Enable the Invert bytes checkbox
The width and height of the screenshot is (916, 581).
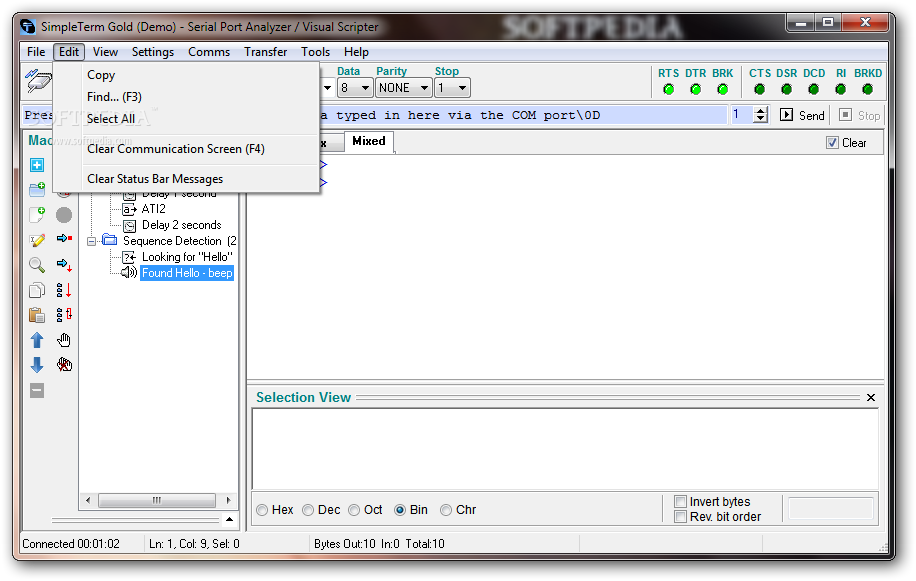pyautogui.click(x=680, y=502)
